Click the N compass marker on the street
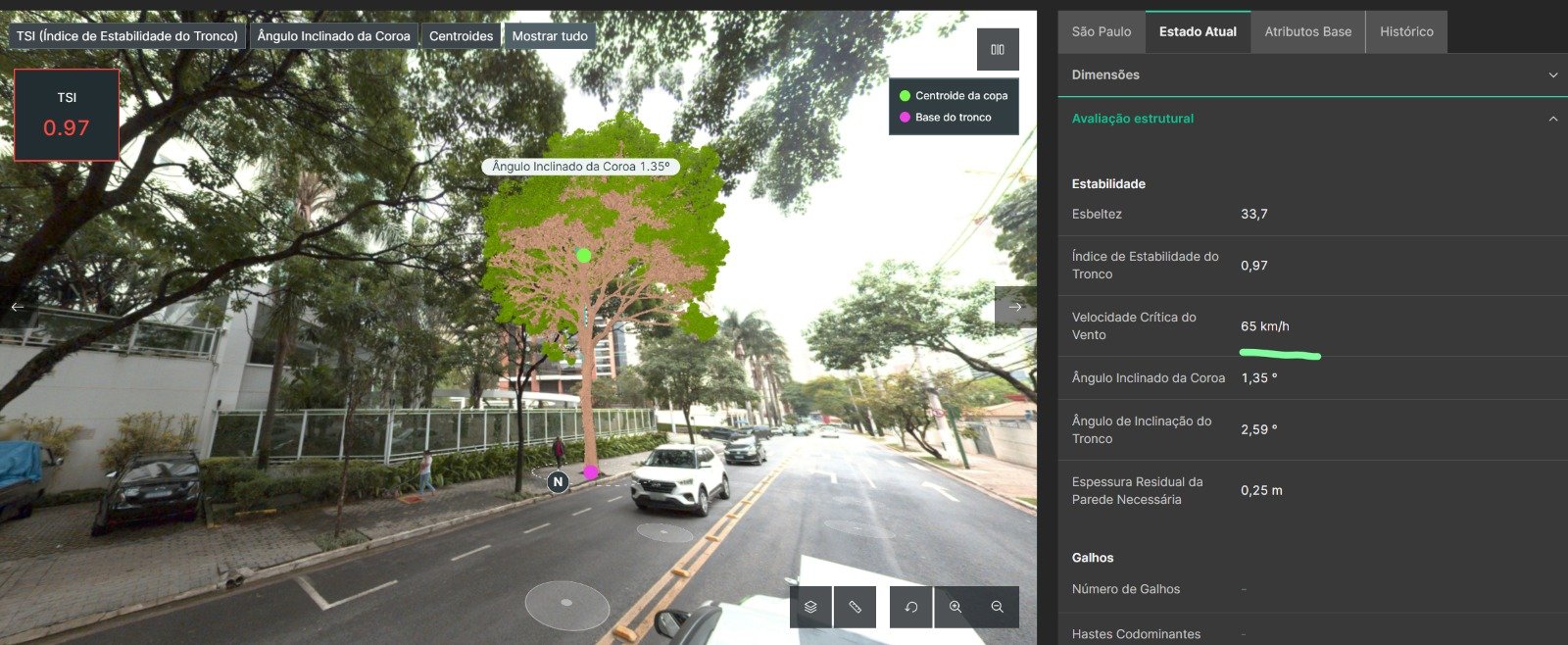1568x645 pixels. click(x=558, y=481)
